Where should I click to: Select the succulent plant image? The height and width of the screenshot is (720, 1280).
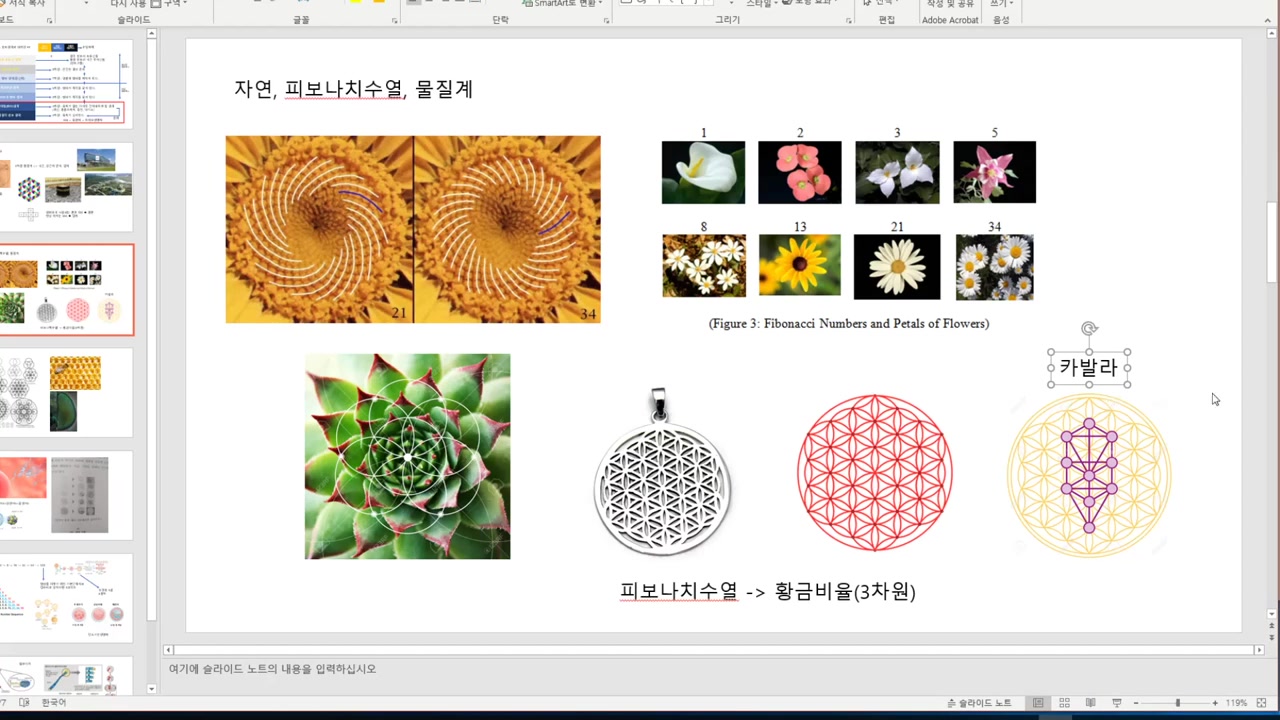(407, 456)
